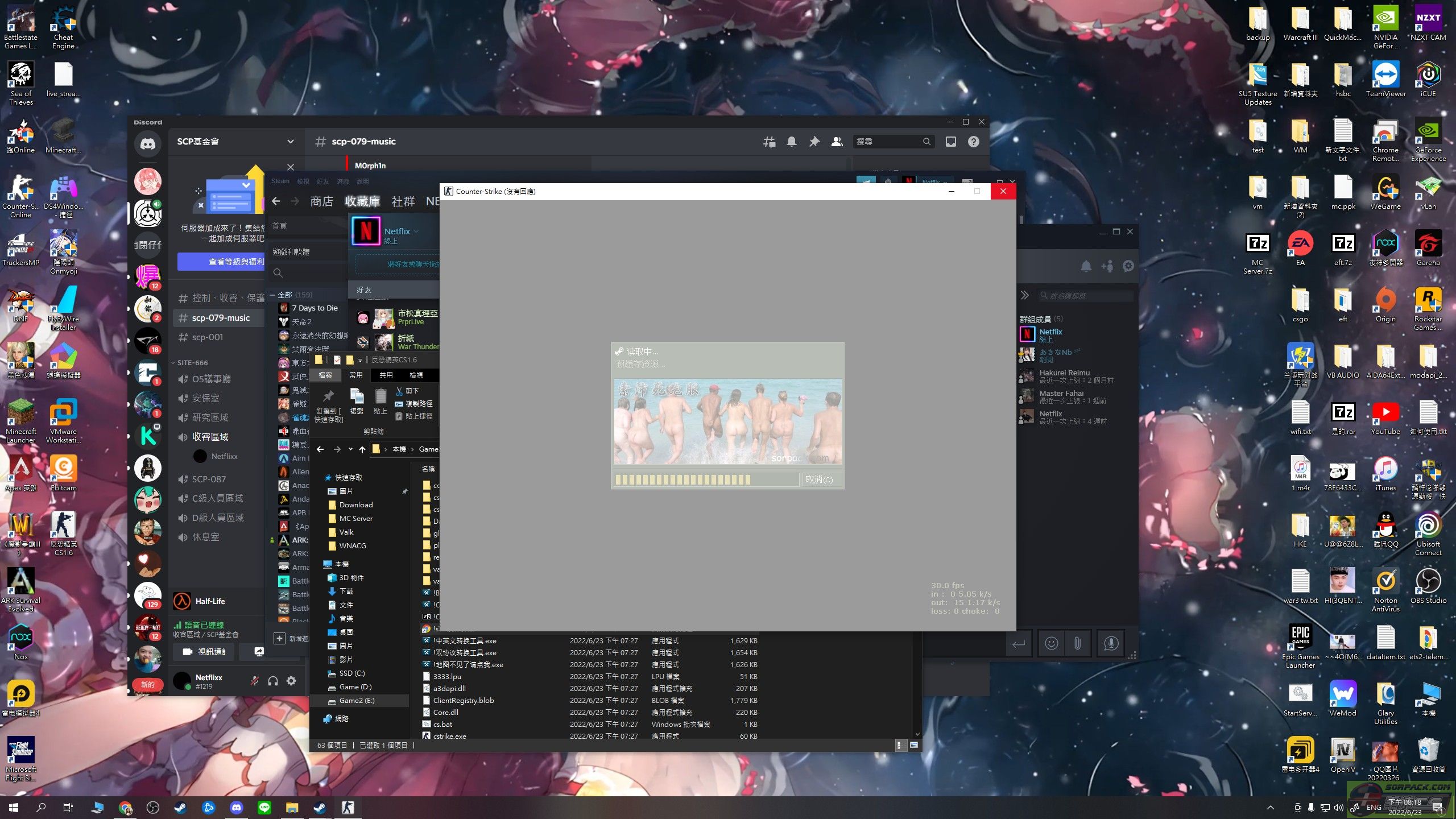Image resolution: width=1456 pixels, height=819 pixels.
Task: Toggle Discord microphone mute button
Action: point(255,681)
